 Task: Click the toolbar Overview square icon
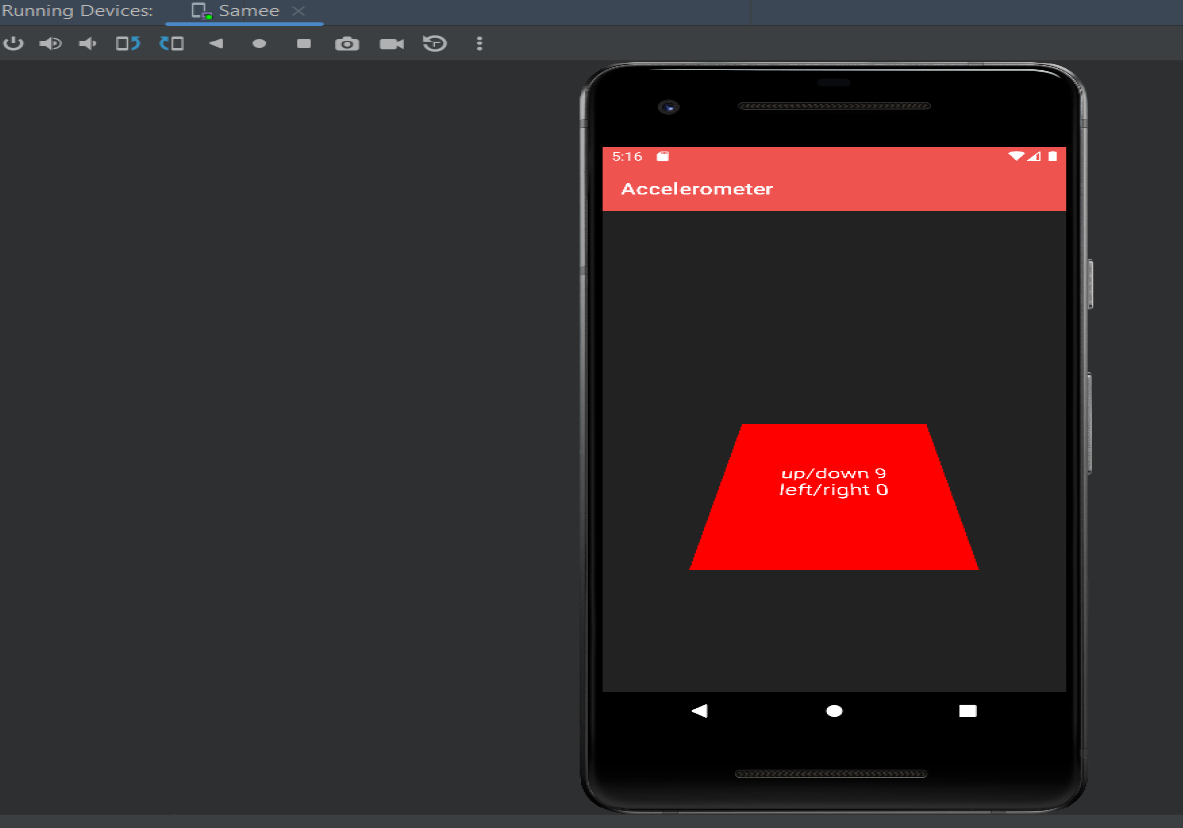point(304,44)
